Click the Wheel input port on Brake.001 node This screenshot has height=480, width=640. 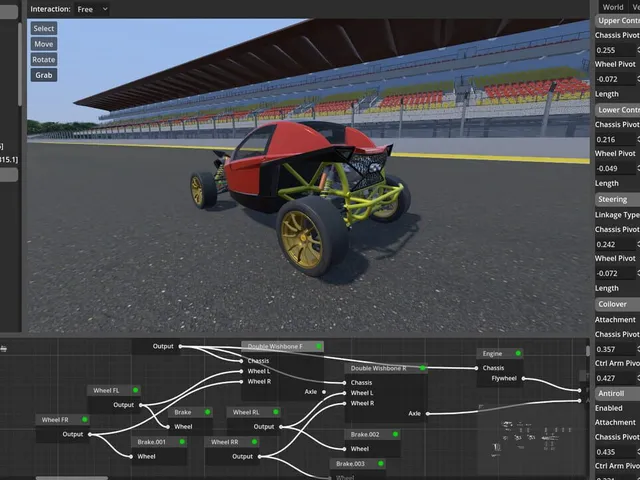(x=131, y=456)
